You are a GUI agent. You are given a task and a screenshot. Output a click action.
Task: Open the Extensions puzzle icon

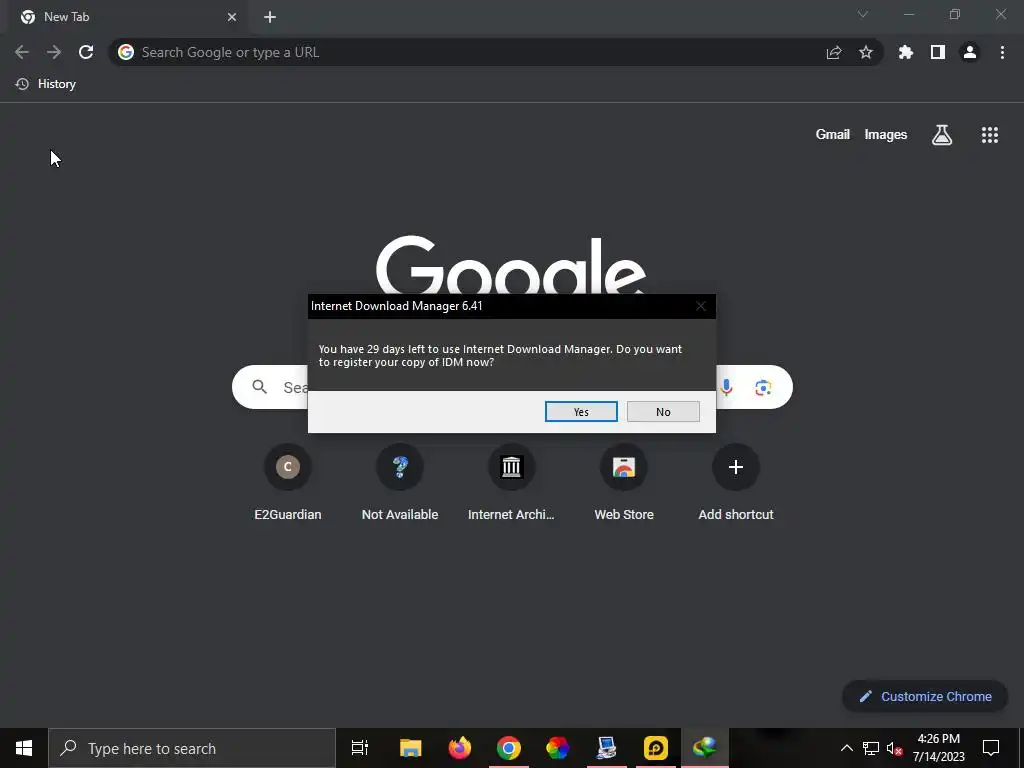906,52
